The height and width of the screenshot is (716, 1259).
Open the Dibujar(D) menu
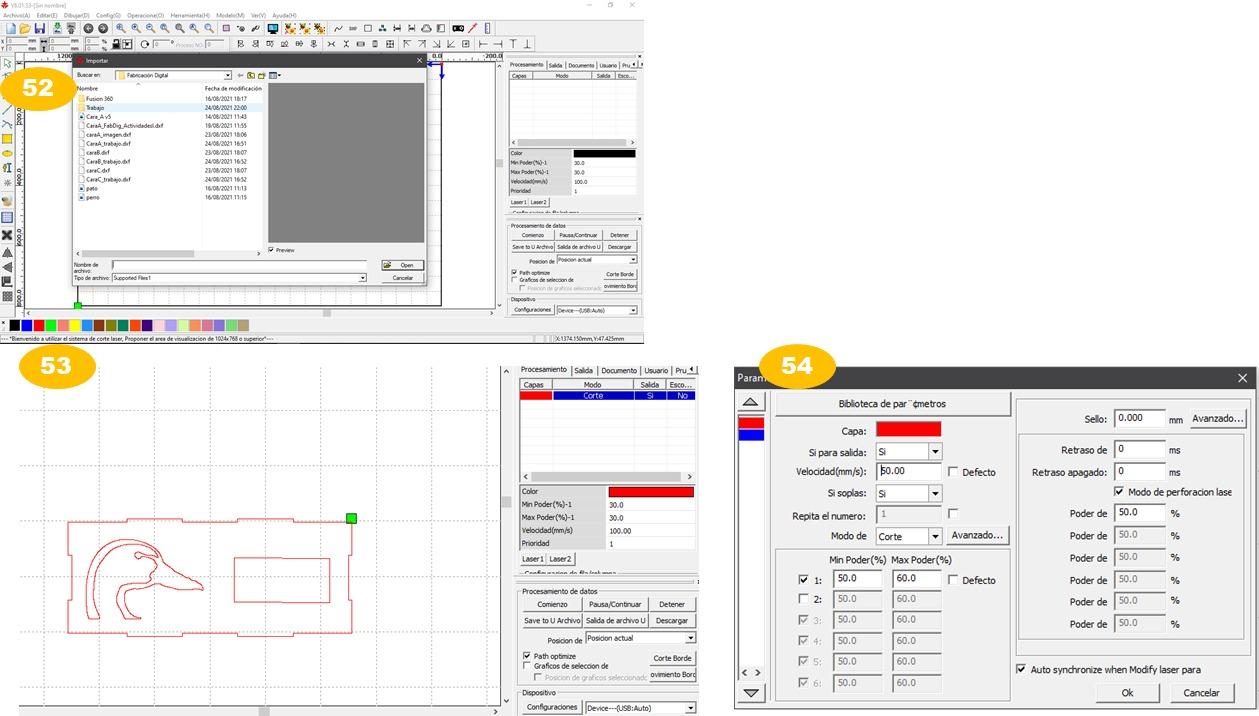tap(76, 16)
